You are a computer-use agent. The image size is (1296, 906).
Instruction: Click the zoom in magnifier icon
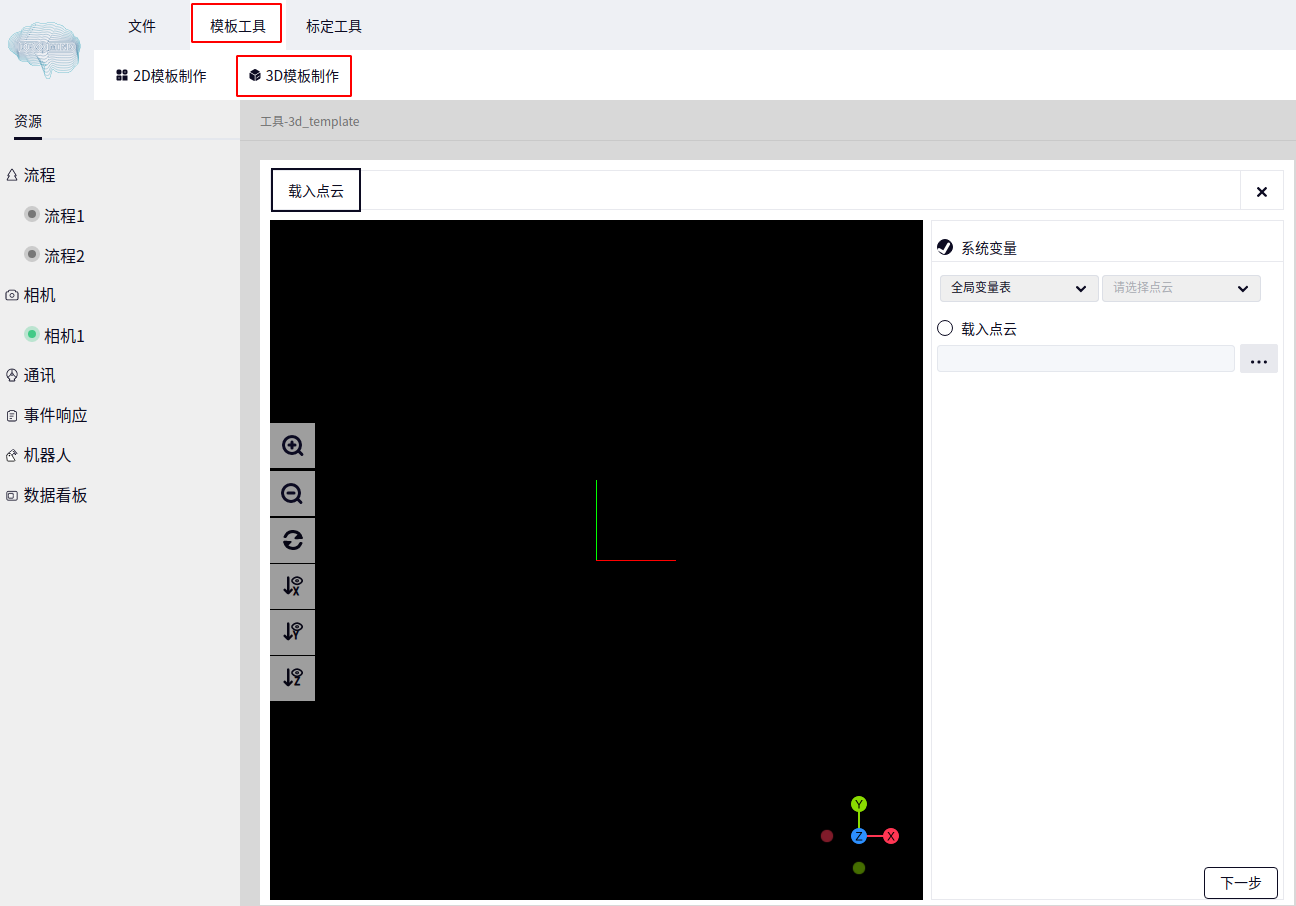tap(292, 446)
